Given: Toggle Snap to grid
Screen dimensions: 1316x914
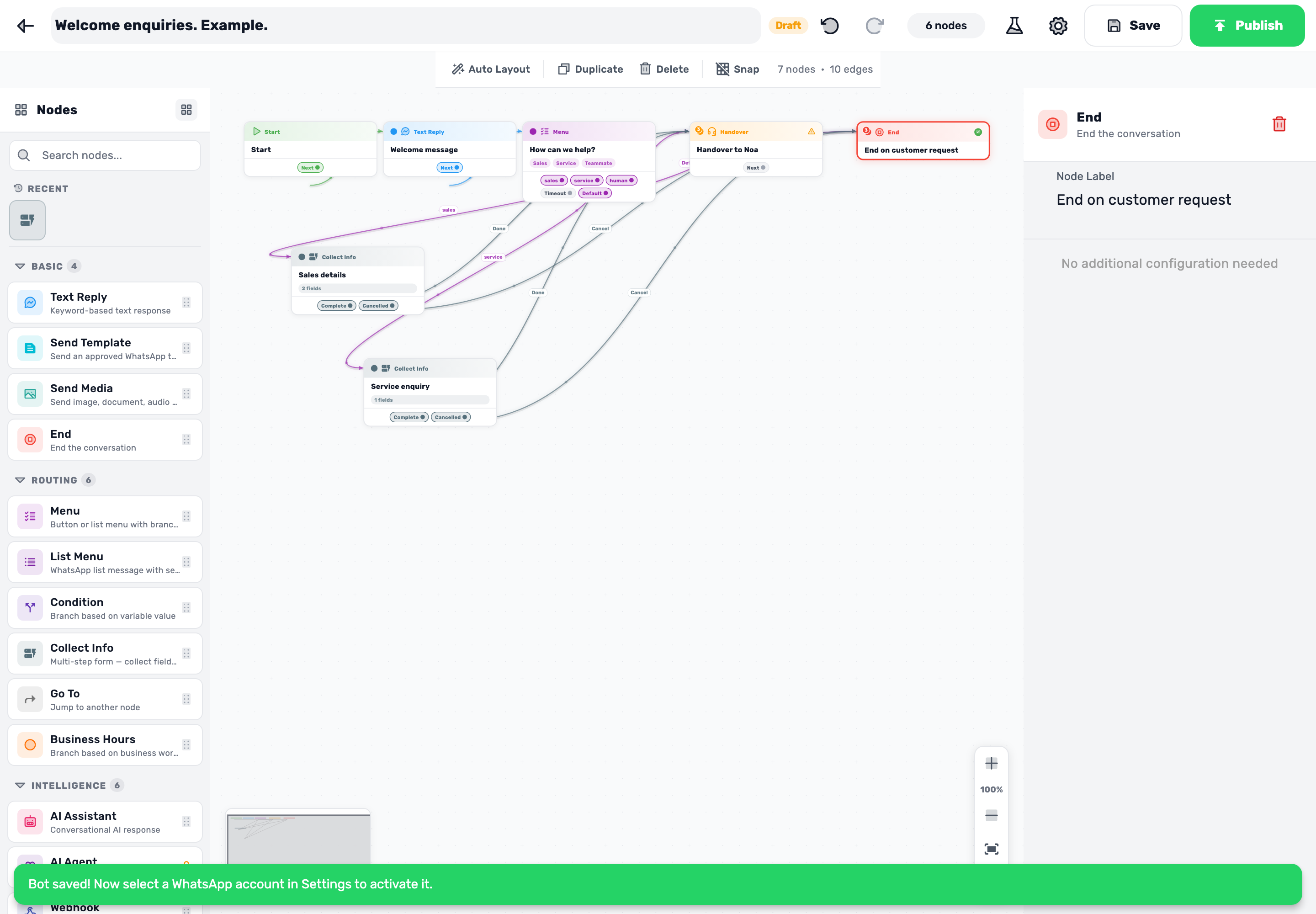Looking at the screenshot, I should 738,69.
